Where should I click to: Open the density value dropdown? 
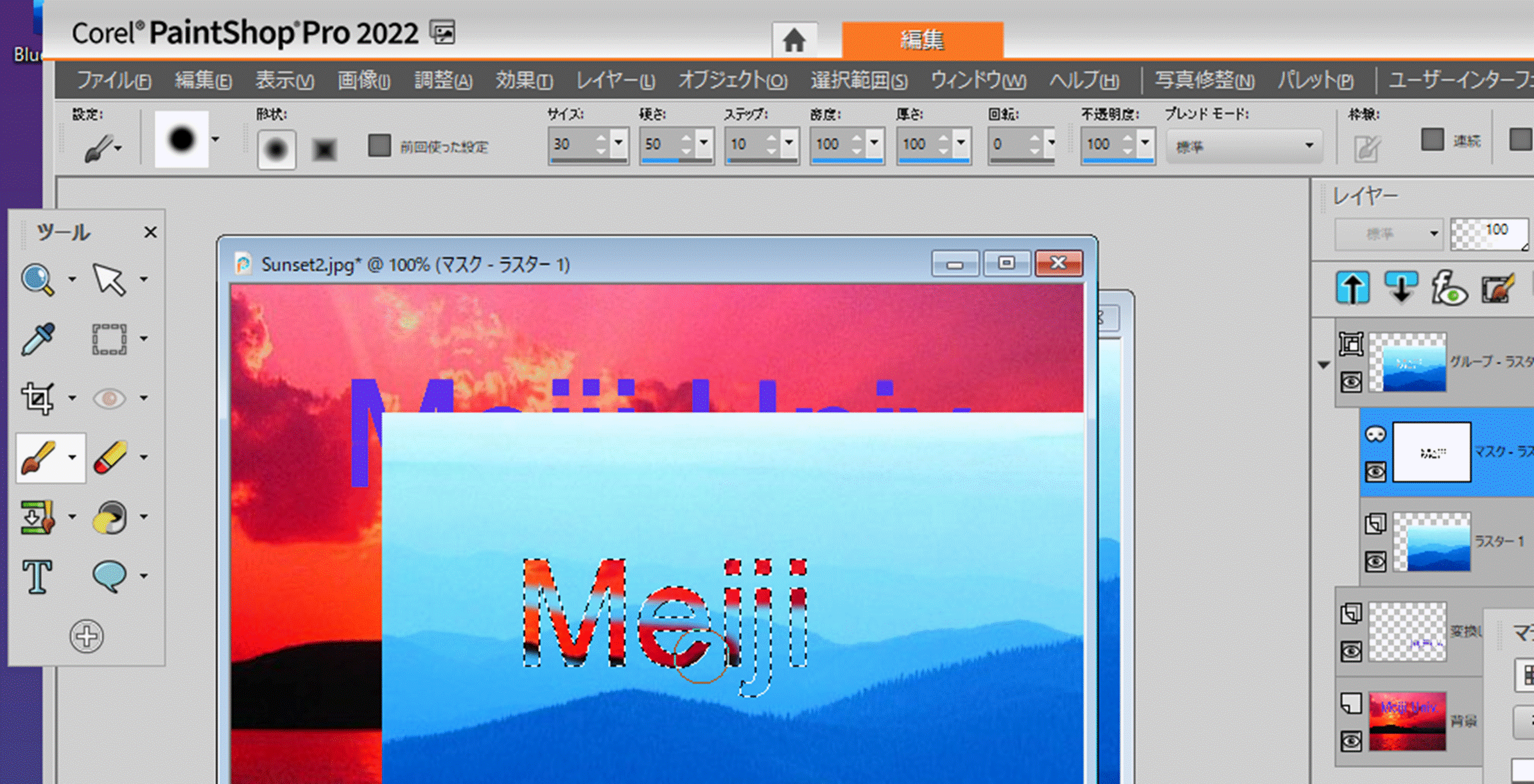[874, 142]
